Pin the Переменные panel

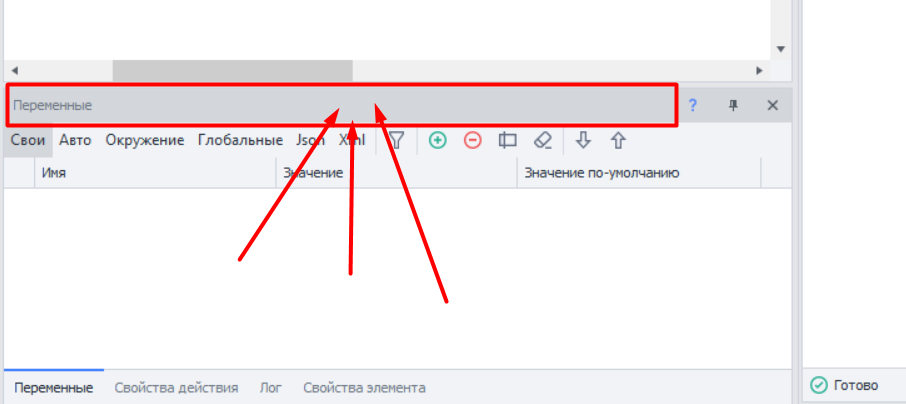pos(733,105)
